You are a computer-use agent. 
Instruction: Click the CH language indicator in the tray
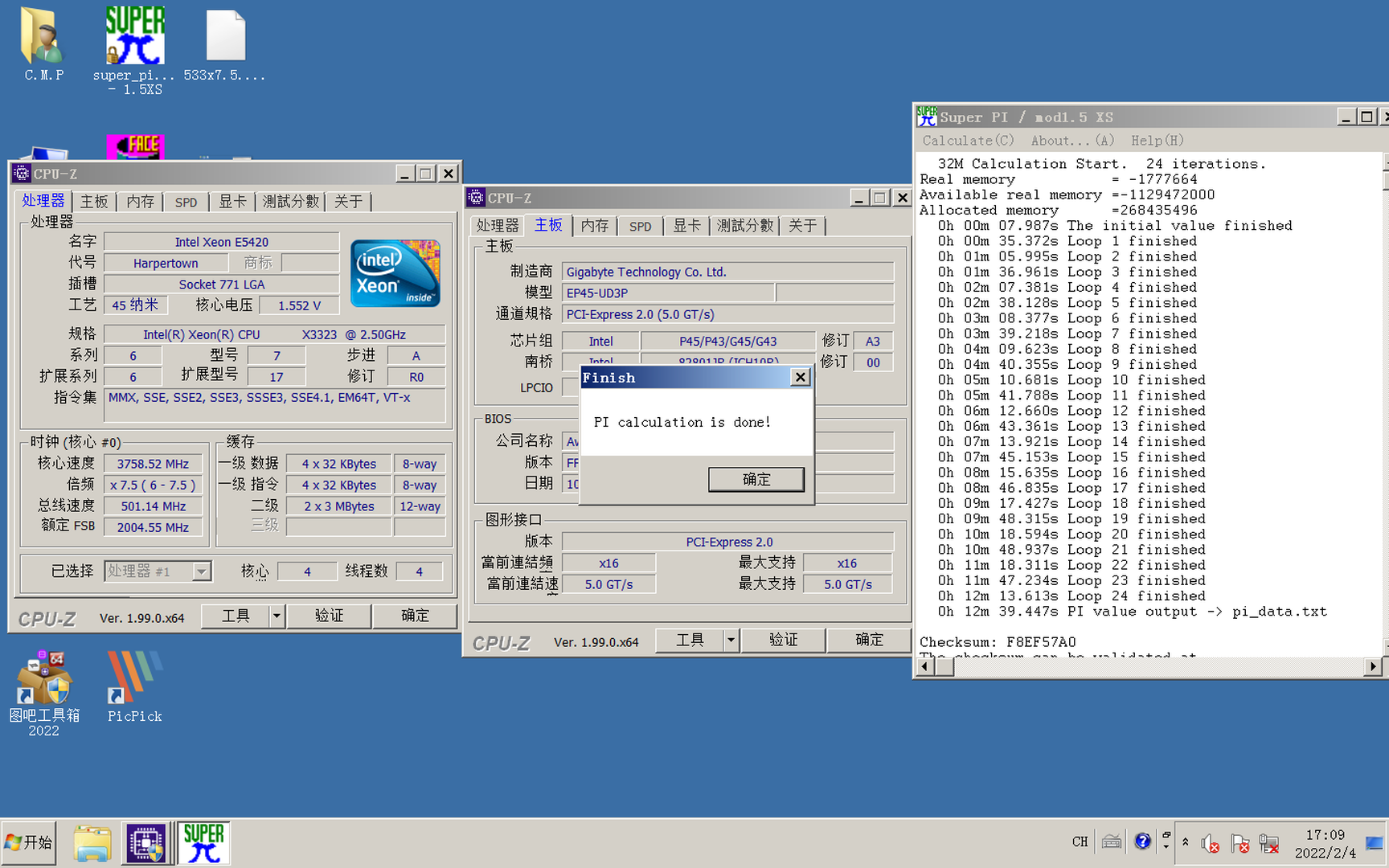click(1080, 841)
